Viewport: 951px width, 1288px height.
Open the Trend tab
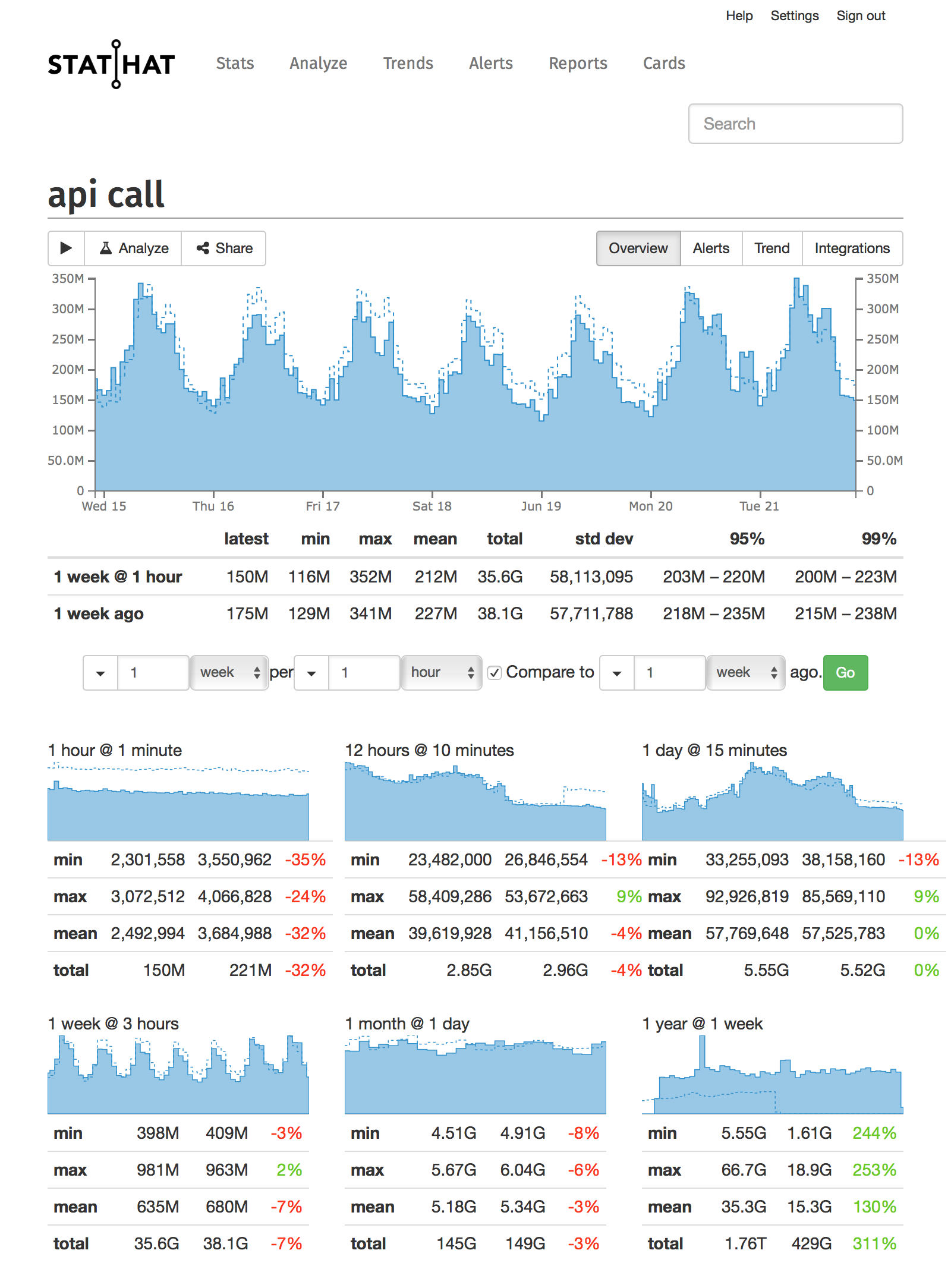tap(771, 248)
